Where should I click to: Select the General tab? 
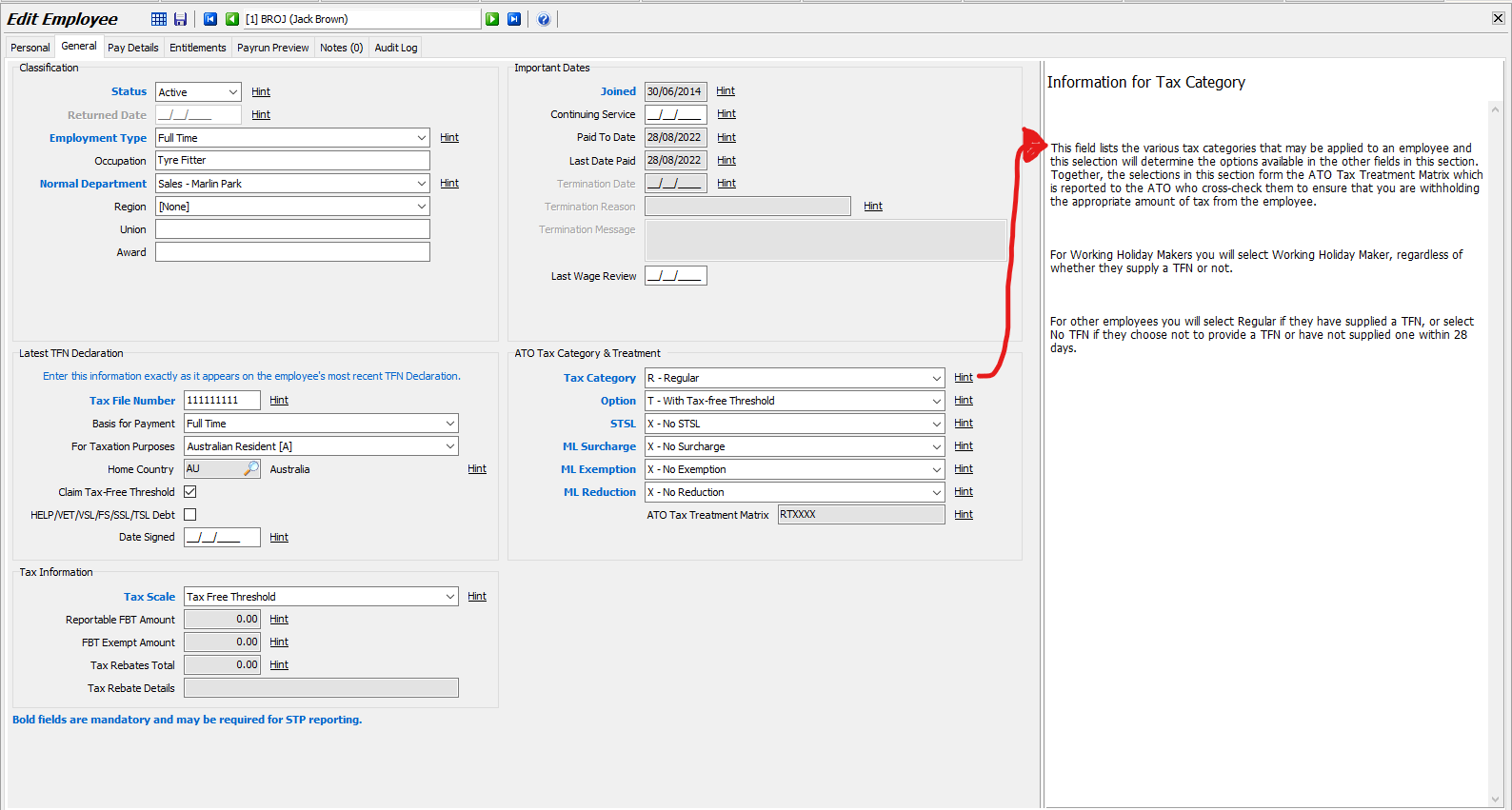(x=79, y=46)
